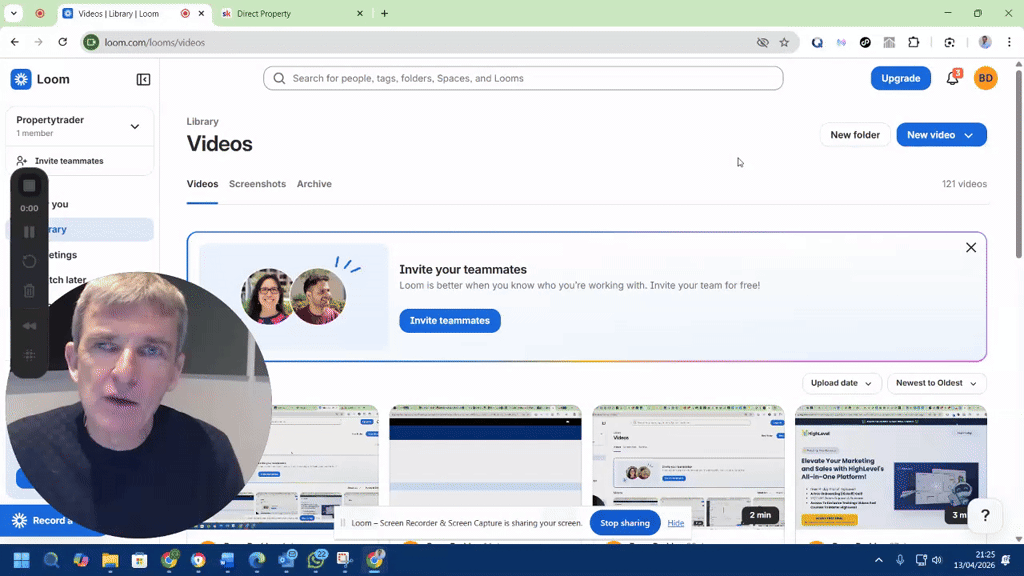Open the New video dropdown
This screenshot has height=576, width=1024.
tap(941, 135)
